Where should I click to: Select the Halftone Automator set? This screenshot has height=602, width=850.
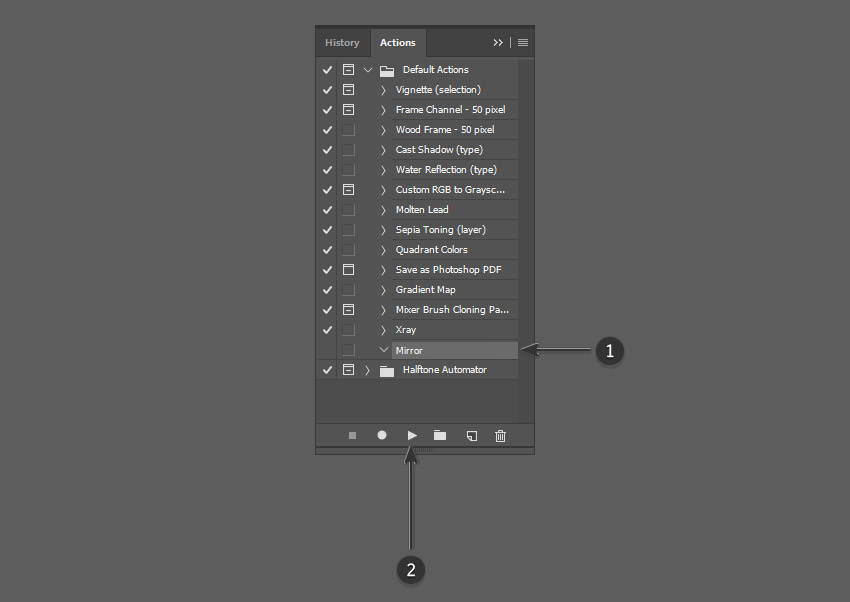tap(441, 369)
